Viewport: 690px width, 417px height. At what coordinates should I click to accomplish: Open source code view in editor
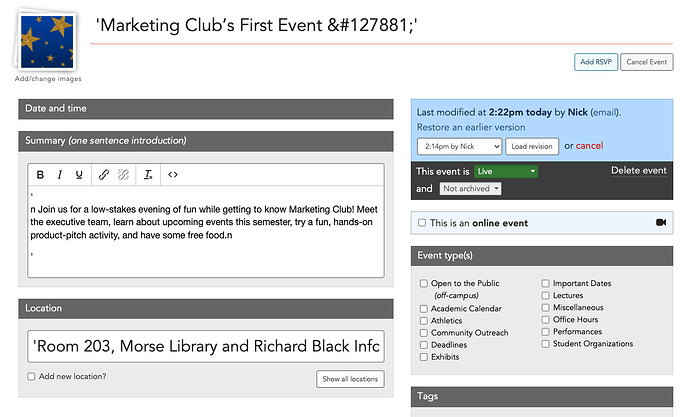(173, 175)
